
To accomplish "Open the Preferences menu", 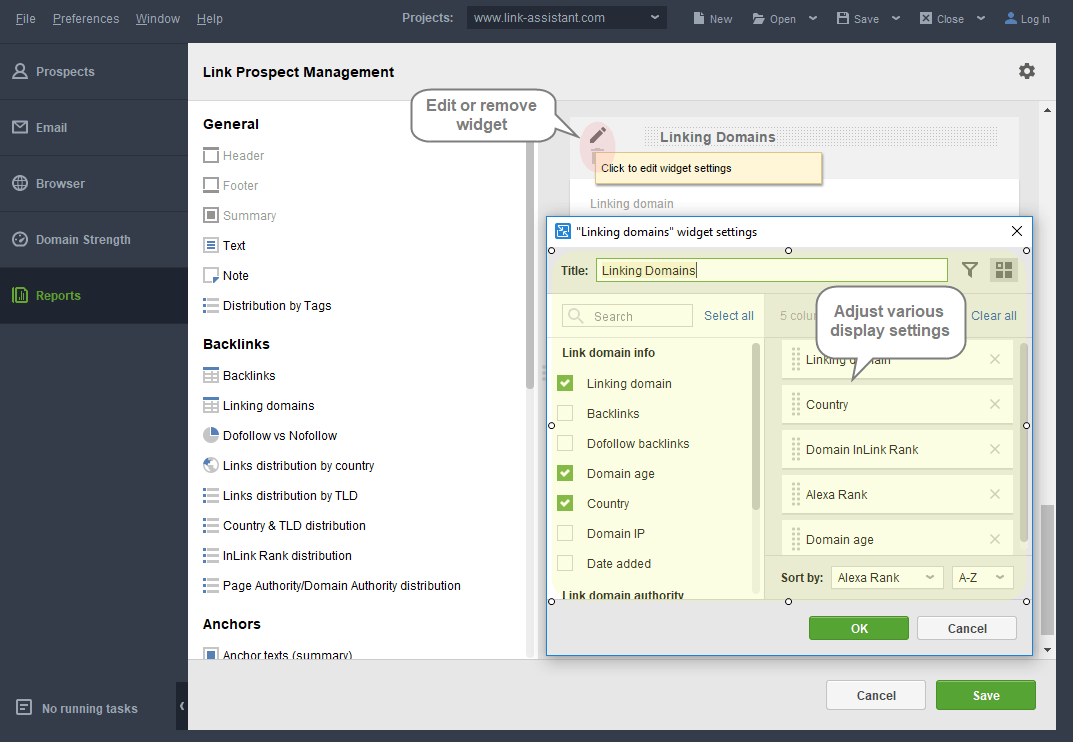I will 86,18.
